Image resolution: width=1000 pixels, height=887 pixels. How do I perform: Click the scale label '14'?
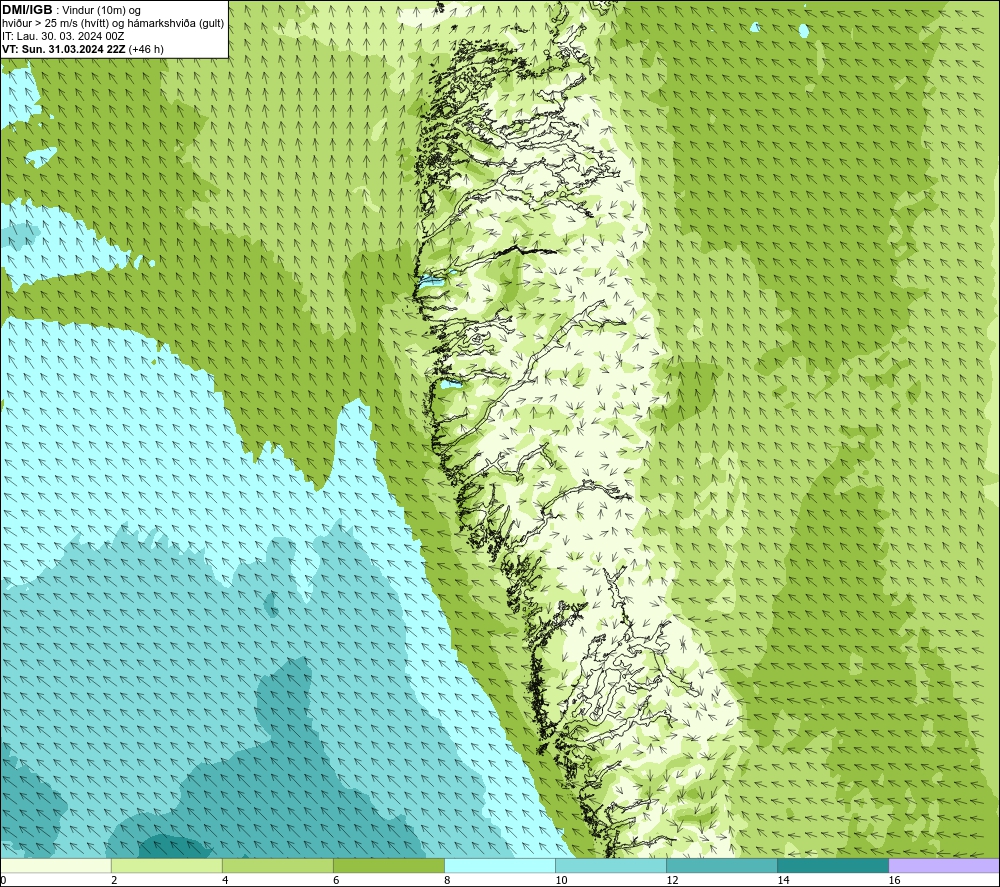coord(783,880)
